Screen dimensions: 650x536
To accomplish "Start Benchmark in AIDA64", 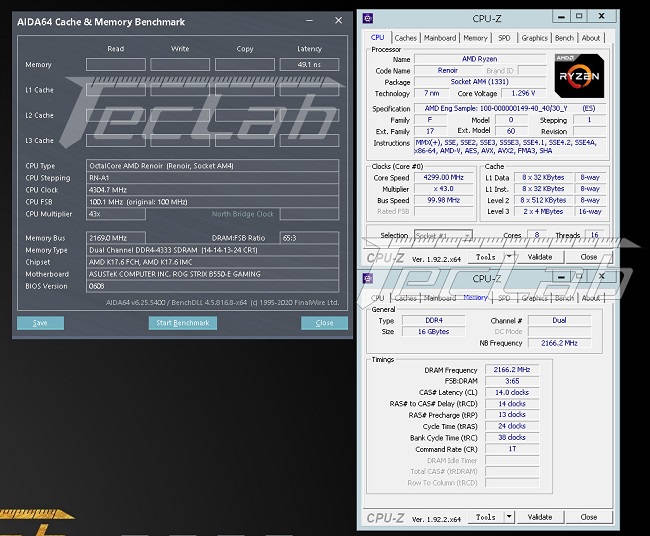I will (183, 323).
